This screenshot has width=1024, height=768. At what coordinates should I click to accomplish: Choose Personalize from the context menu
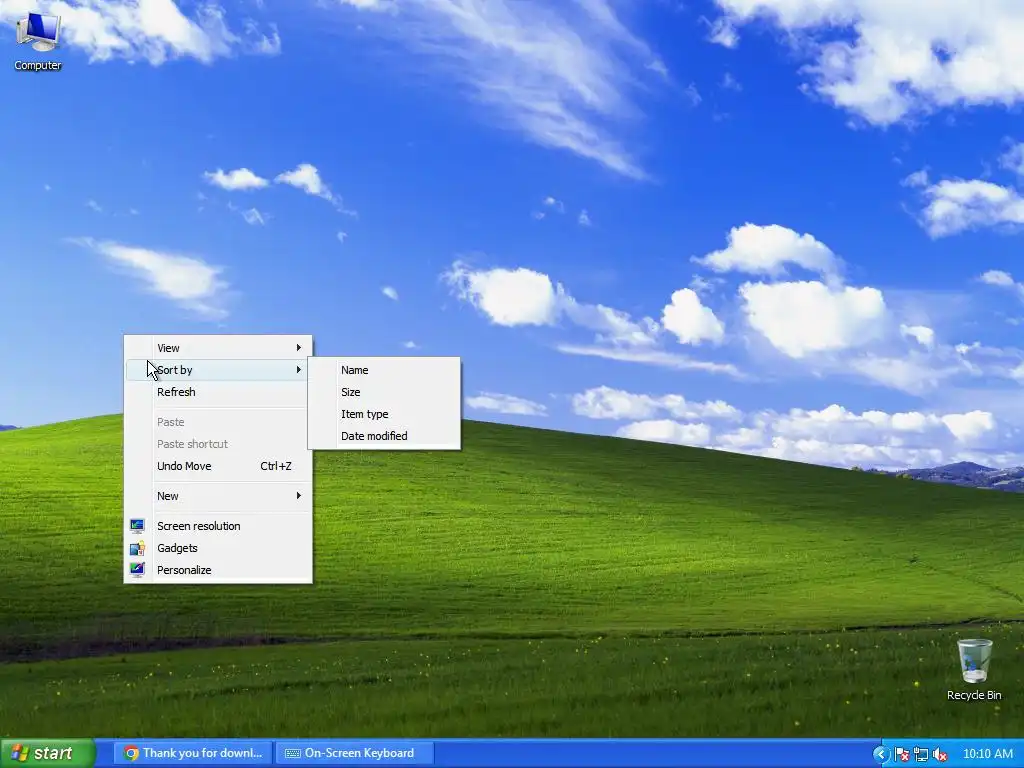coord(217,569)
